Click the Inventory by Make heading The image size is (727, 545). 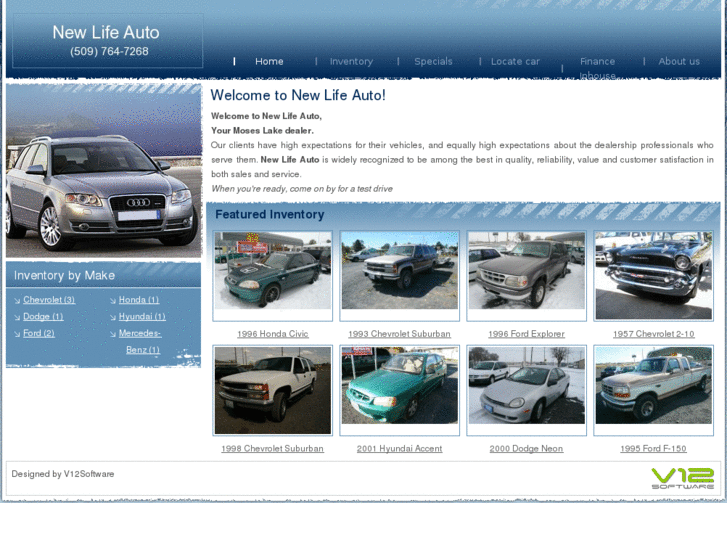[x=64, y=276]
